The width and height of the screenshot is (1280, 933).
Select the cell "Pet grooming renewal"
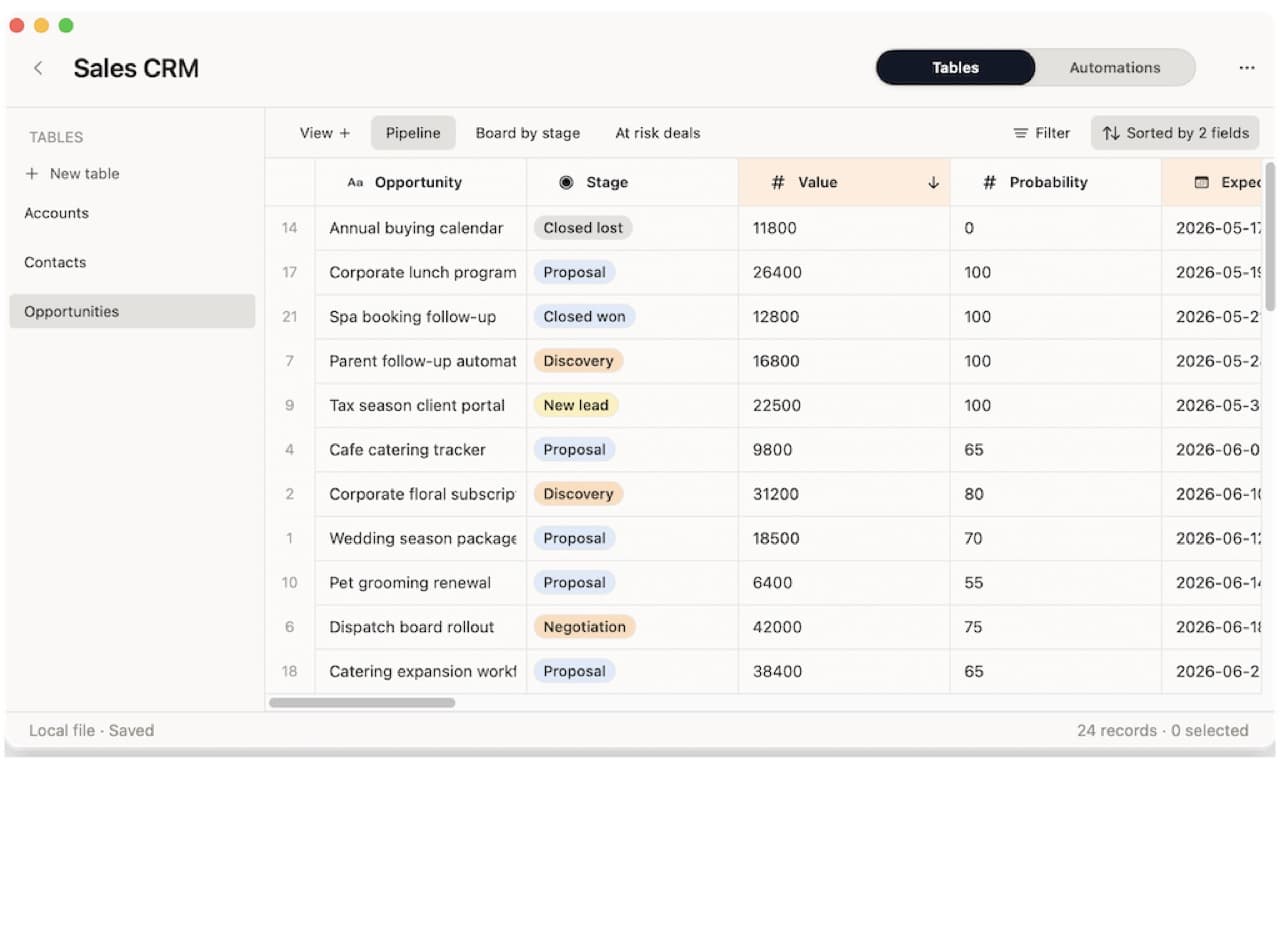pos(421,583)
